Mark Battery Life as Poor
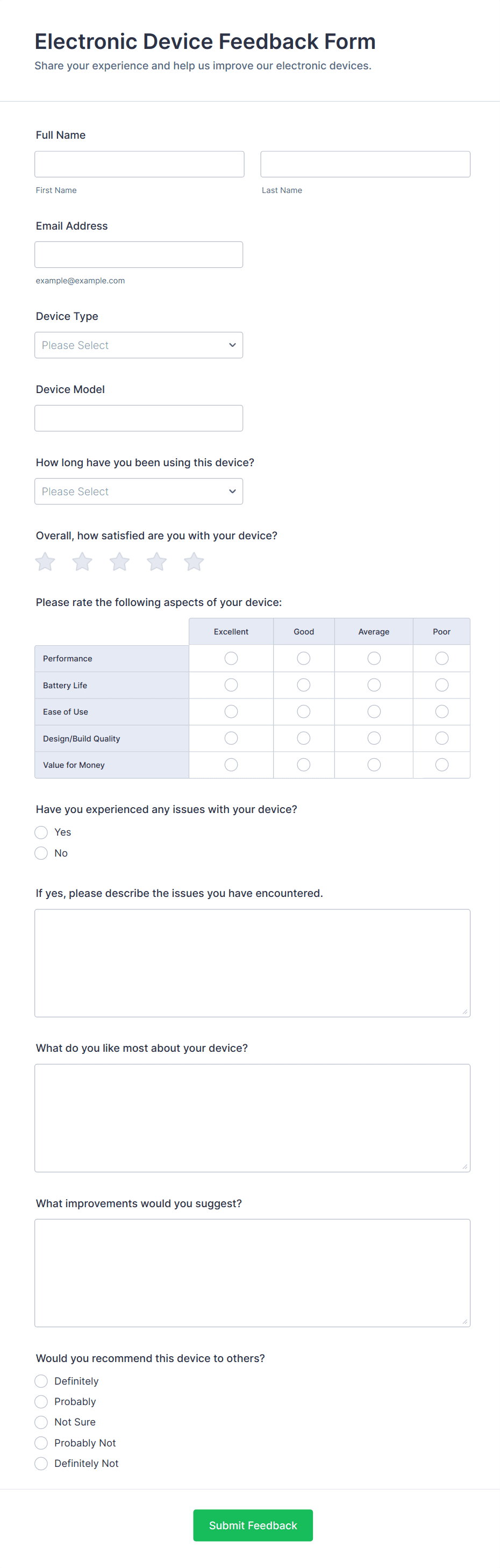The image size is (500, 1568). click(441, 685)
